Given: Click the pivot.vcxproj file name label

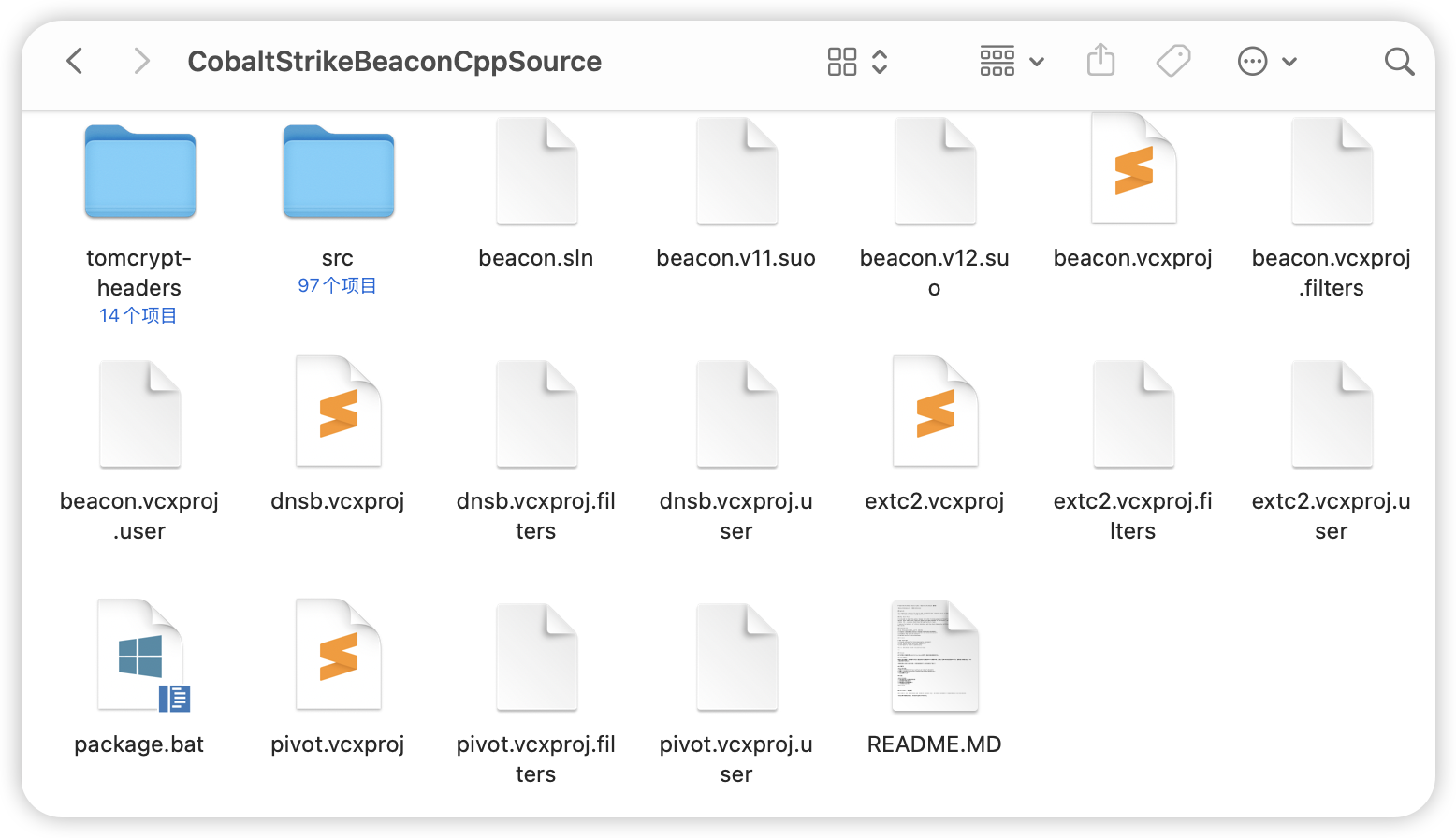Looking at the screenshot, I should click(338, 744).
